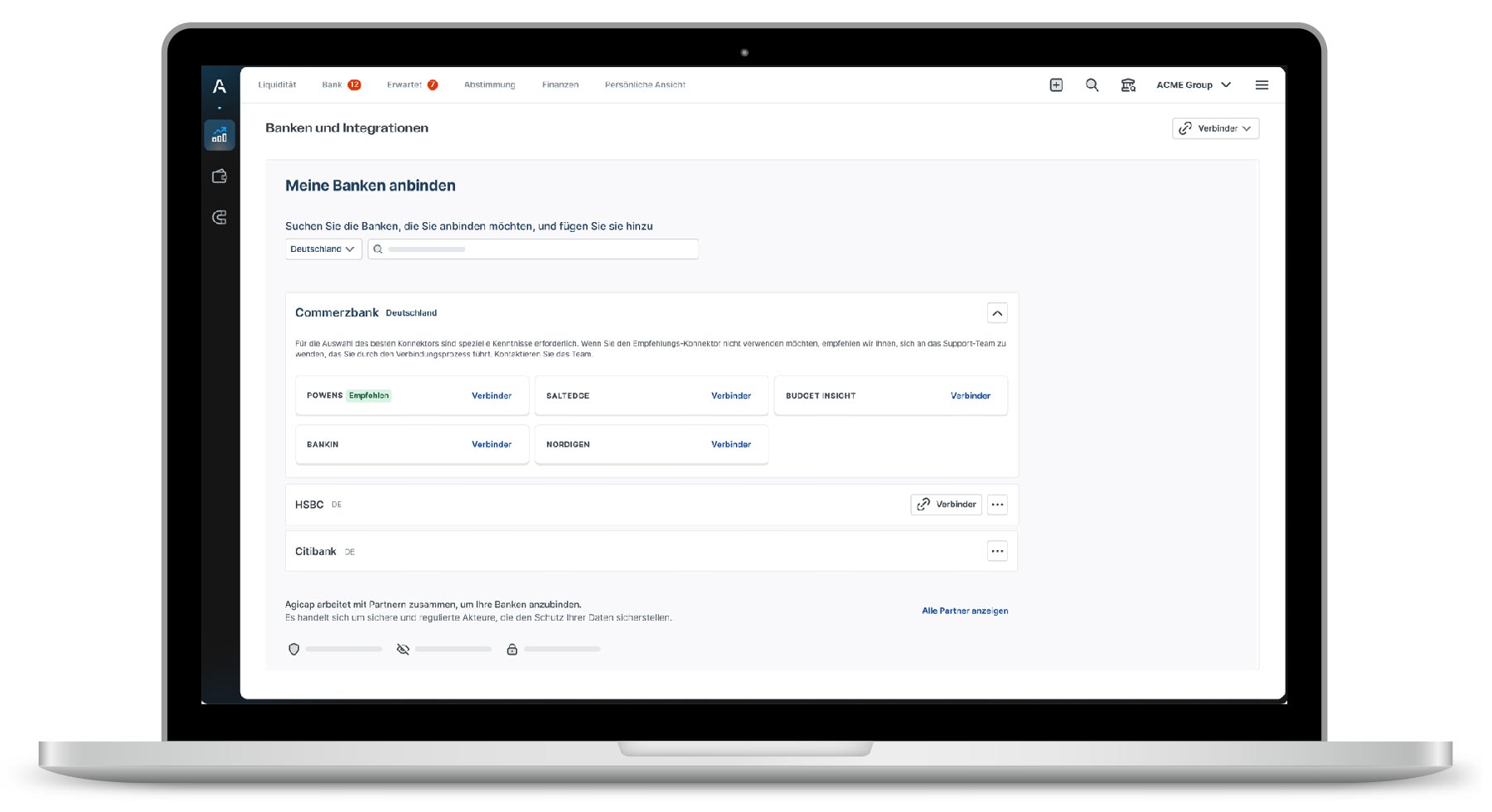Screen dimensions: 1492x812
Task: Open the hamburger menu in the top right
Action: click(x=1262, y=85)
